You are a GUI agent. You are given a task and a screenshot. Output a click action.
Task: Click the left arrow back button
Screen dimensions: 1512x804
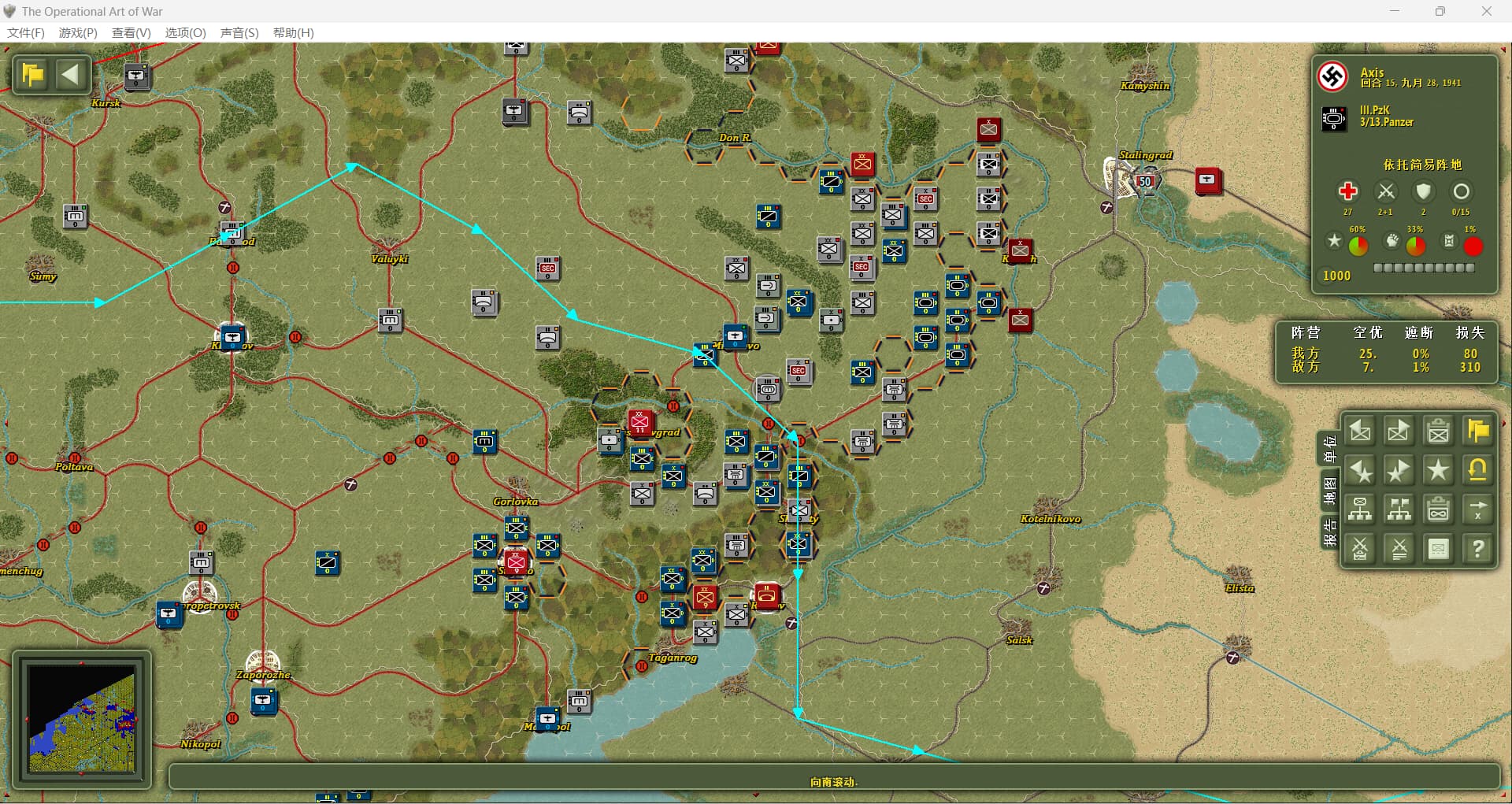71,76
